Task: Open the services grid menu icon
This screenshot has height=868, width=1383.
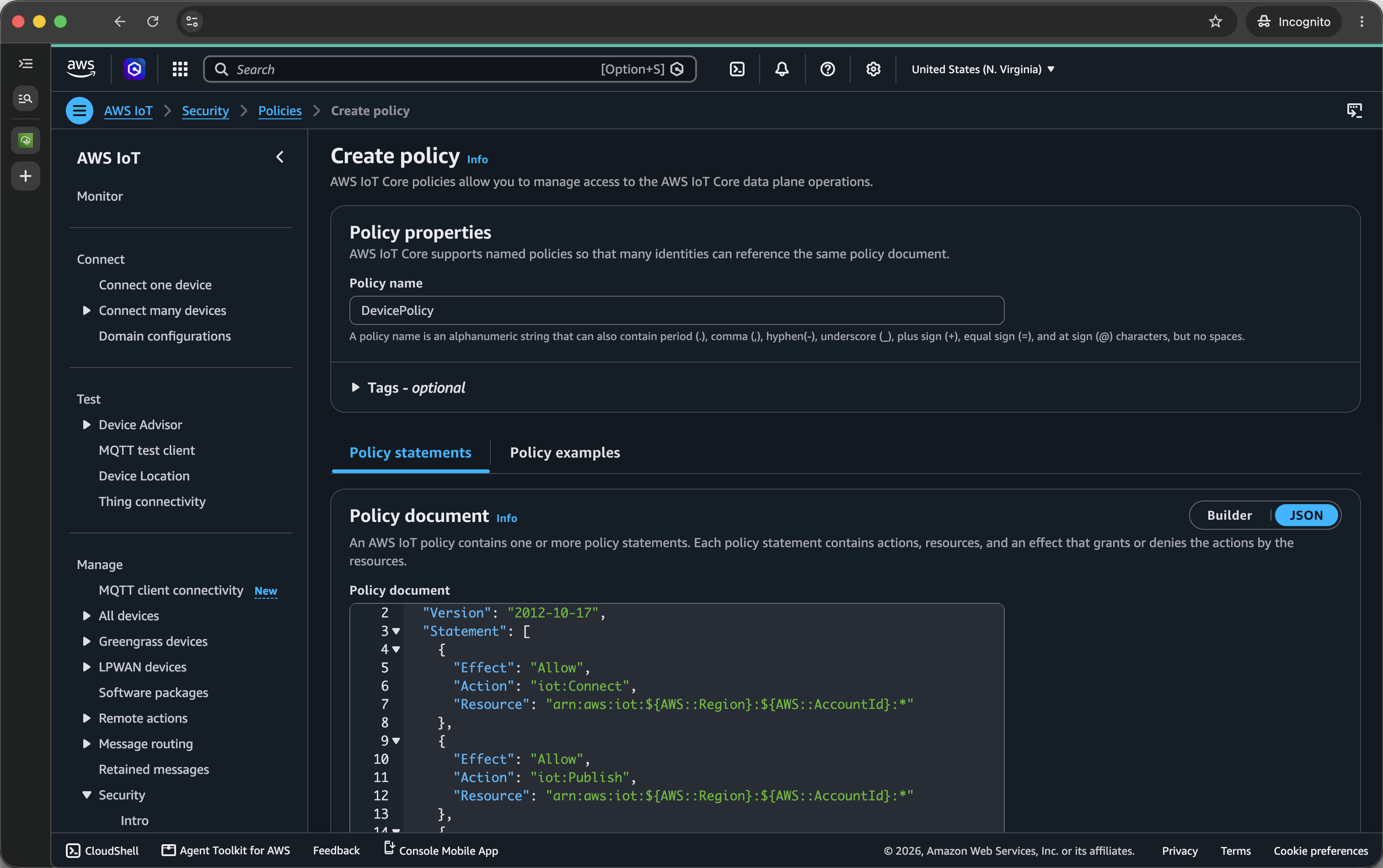Action: (x=180, y=69)
